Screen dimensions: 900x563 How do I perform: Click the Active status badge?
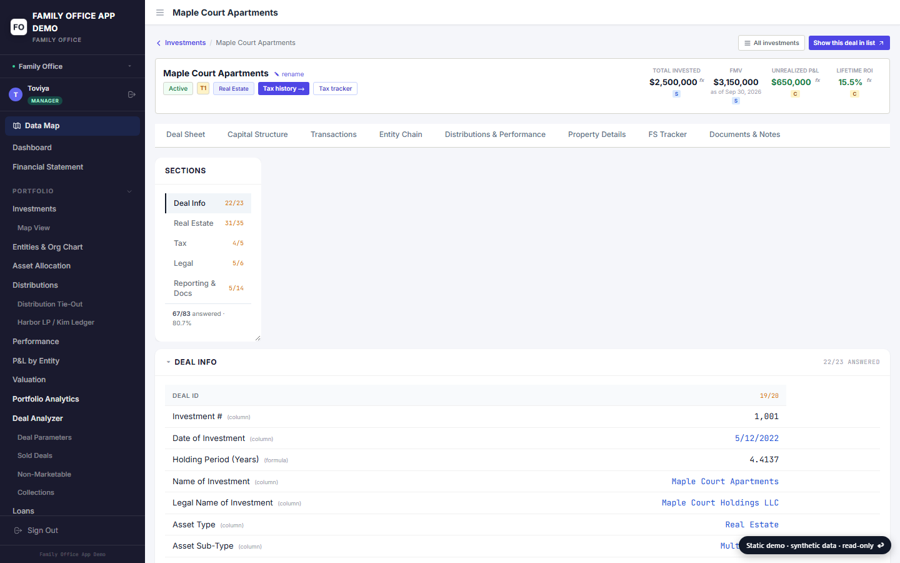(x=178, y=88)
